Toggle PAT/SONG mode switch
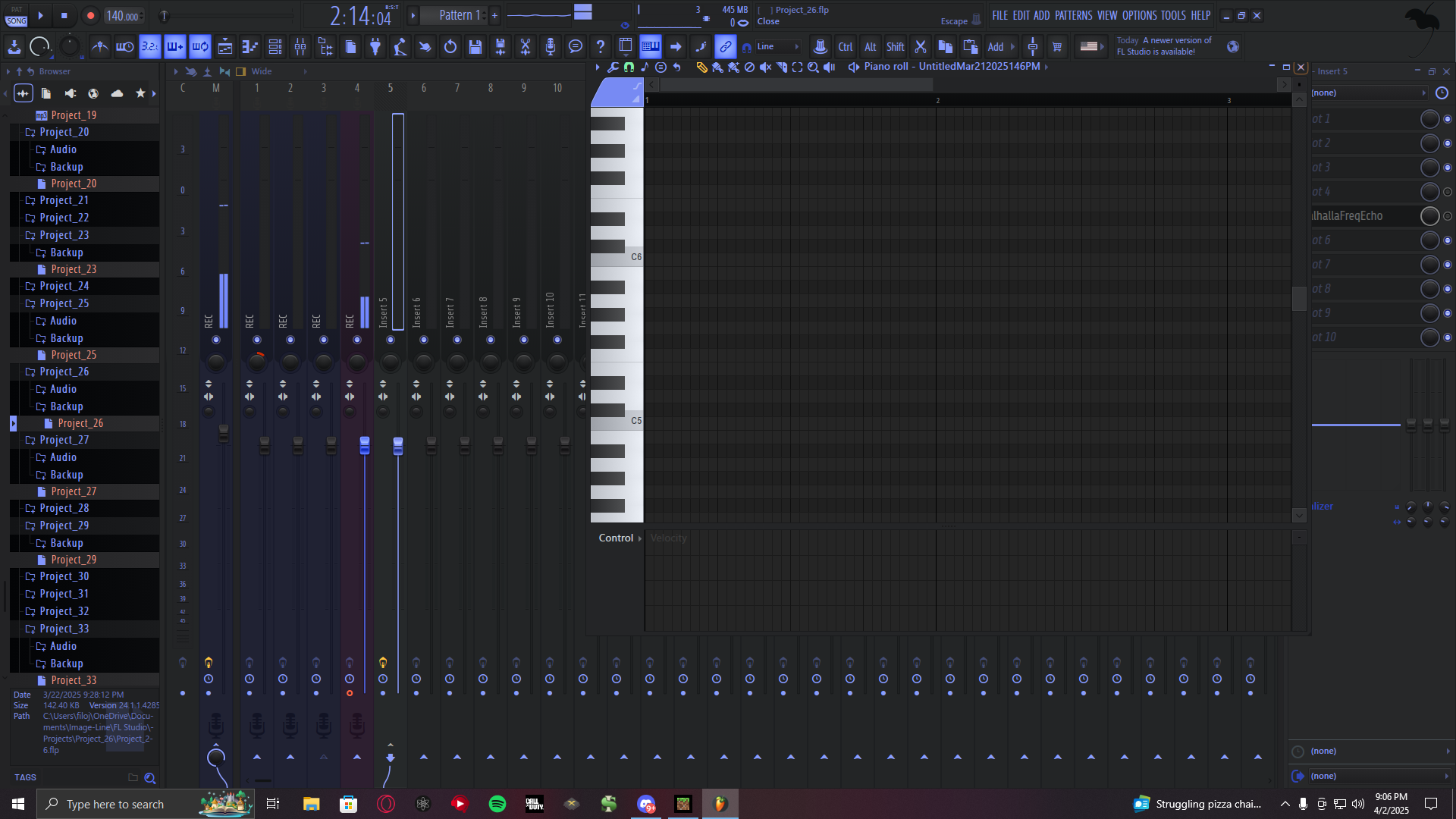1456x819 pixels. (x=16, y=16)
